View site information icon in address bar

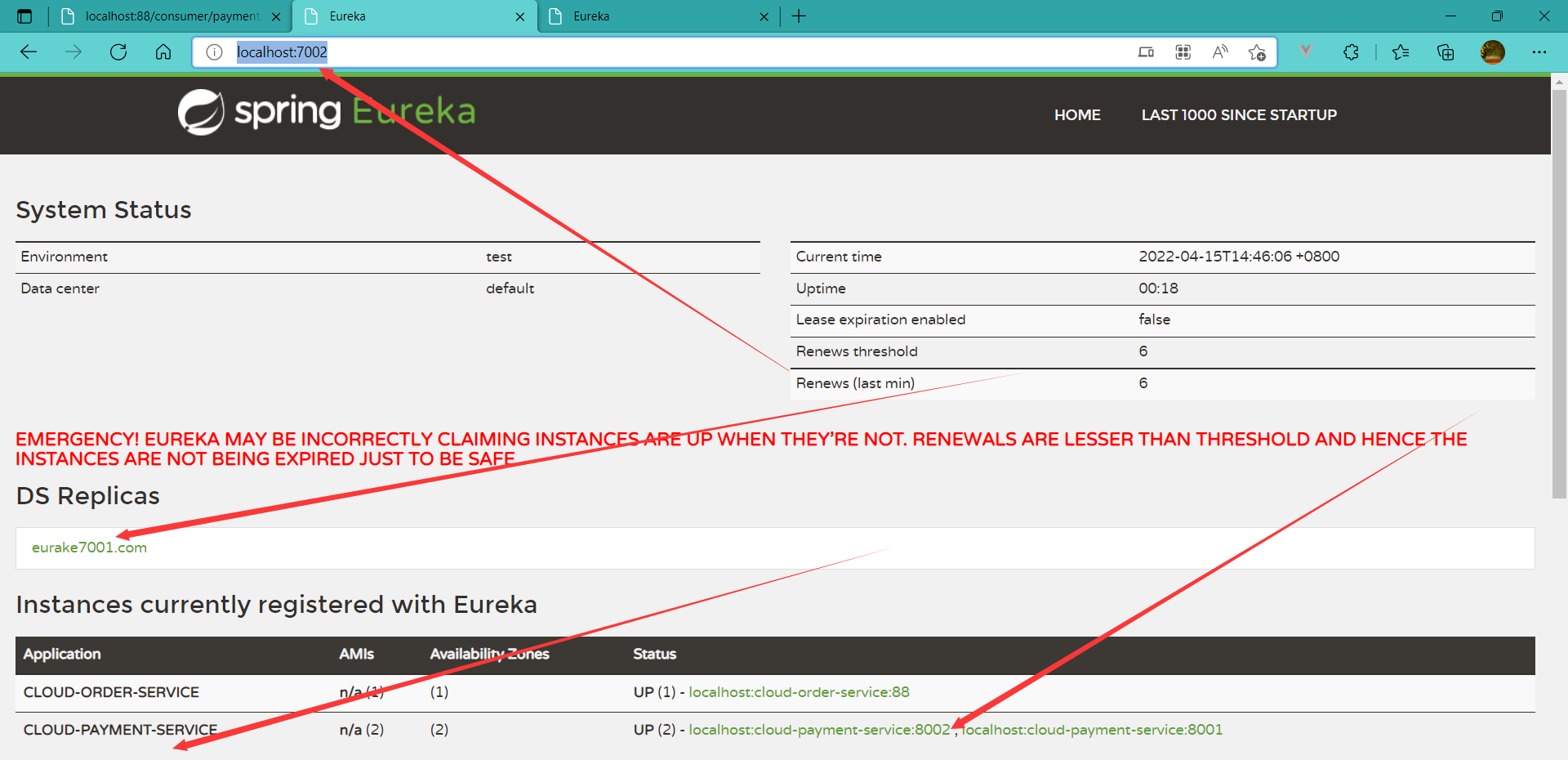pyautogui.click(x=214, y=52)
